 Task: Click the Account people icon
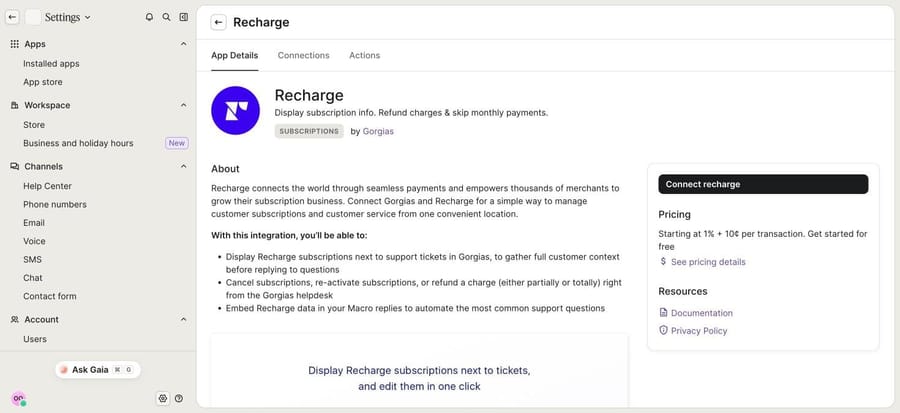(15, 320)
